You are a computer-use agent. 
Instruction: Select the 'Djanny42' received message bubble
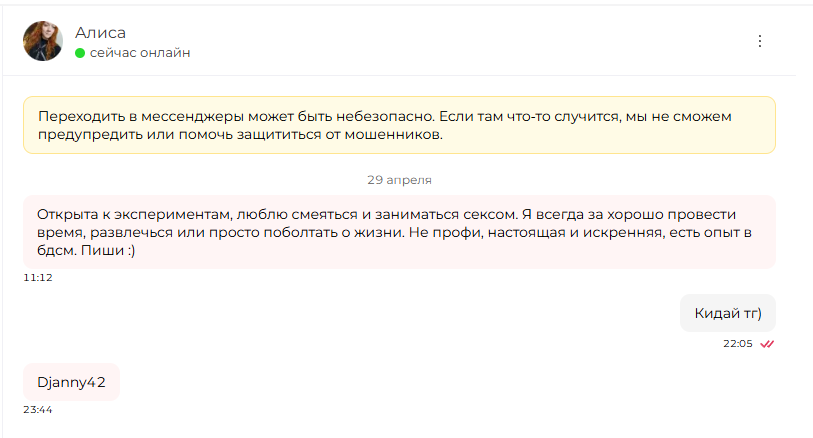[x=72, y=382]
